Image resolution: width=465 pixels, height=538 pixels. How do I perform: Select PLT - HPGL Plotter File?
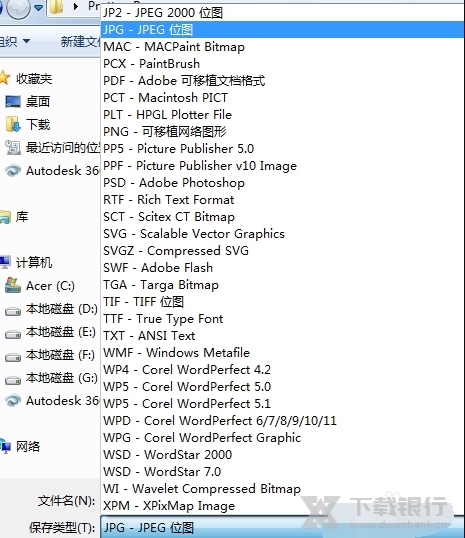(282, 115)
